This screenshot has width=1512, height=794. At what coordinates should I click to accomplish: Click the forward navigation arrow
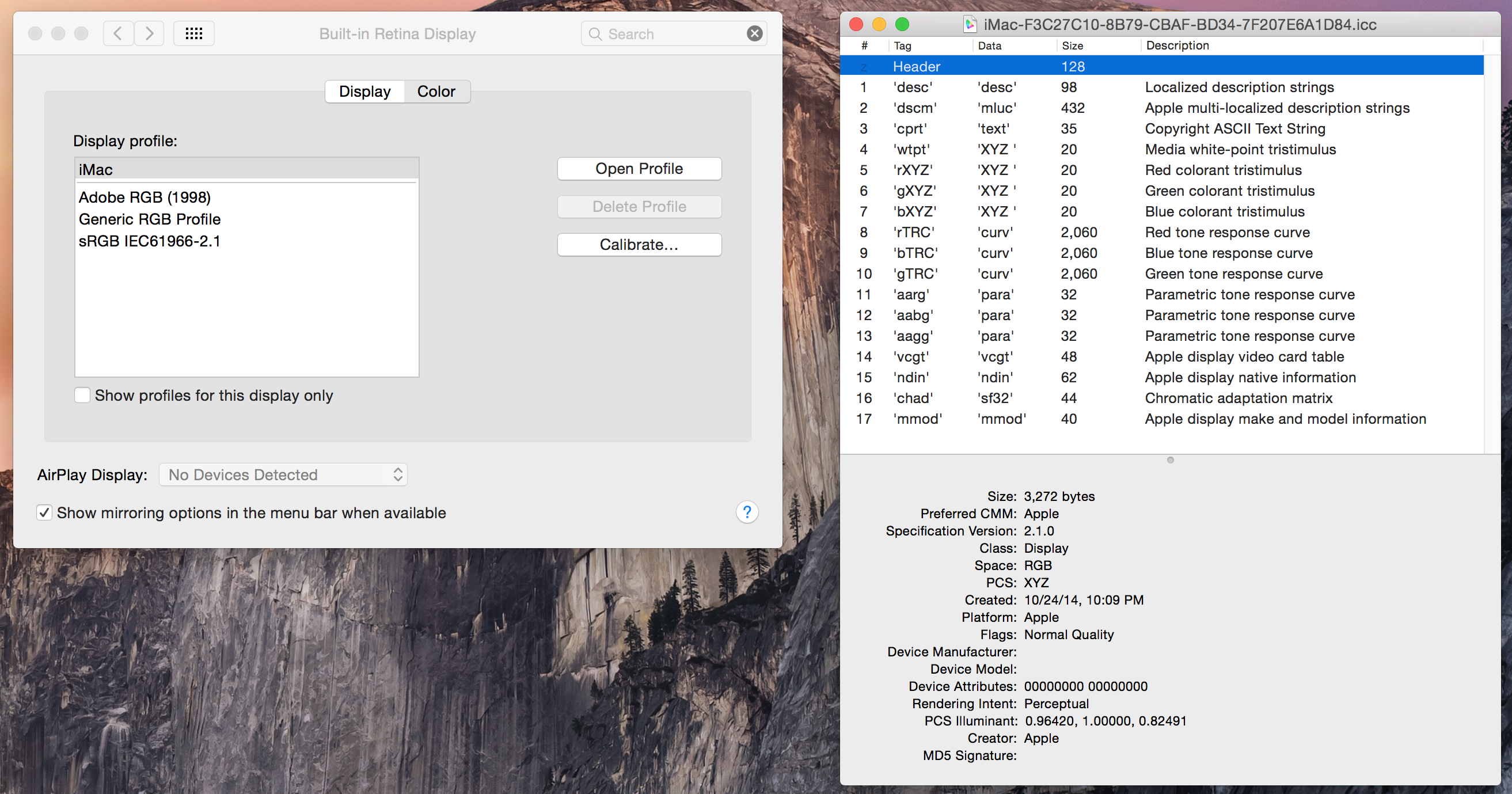[x=149, y=33]
